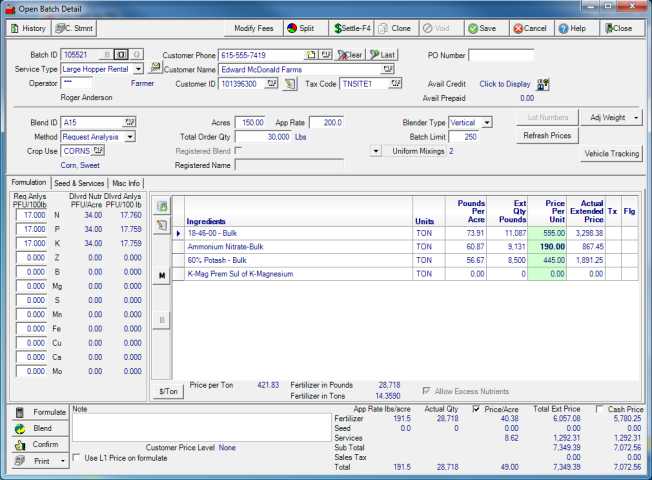Click the Avail Credit display icon
The width and height of the screenshot is (652, 480).
544,84
